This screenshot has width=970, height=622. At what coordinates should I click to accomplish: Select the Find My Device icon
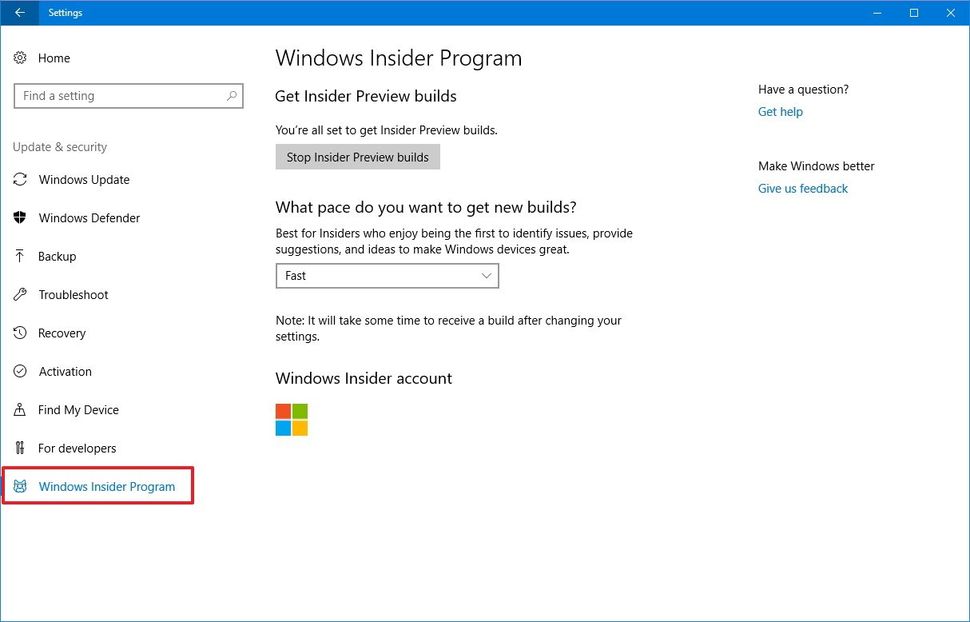coord(21,410)
